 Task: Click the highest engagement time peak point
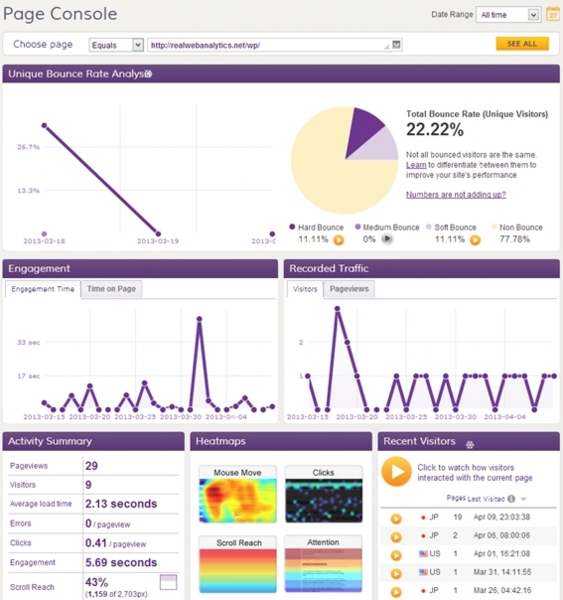[199, 318]
